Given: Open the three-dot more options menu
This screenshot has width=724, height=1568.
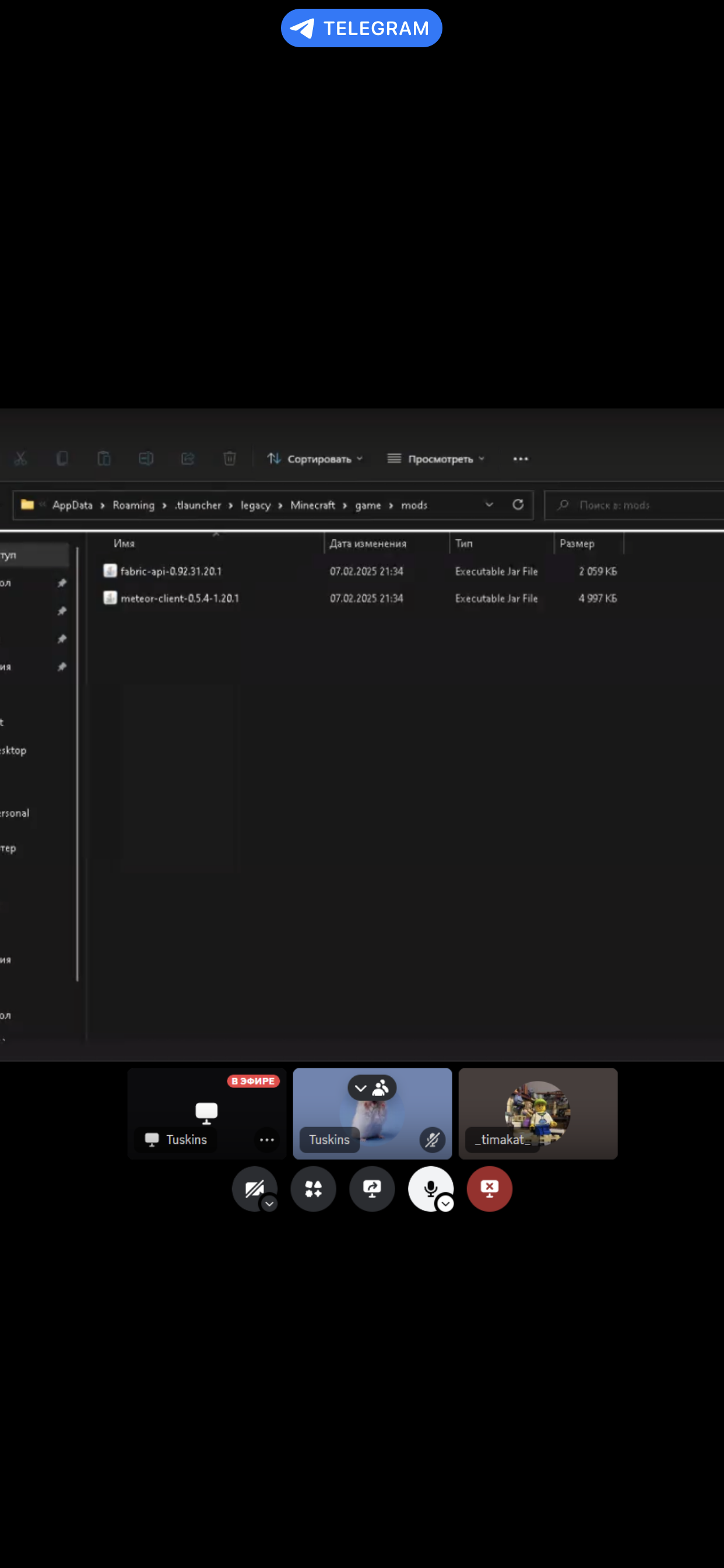Looking at the screenshot, I should (521, 459).
